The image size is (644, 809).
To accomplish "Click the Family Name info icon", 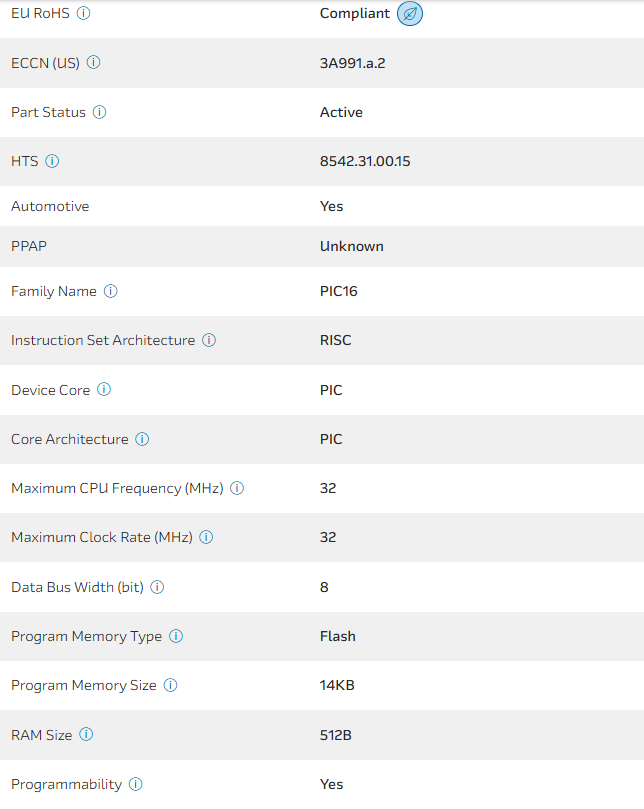I will pos(111,291).
